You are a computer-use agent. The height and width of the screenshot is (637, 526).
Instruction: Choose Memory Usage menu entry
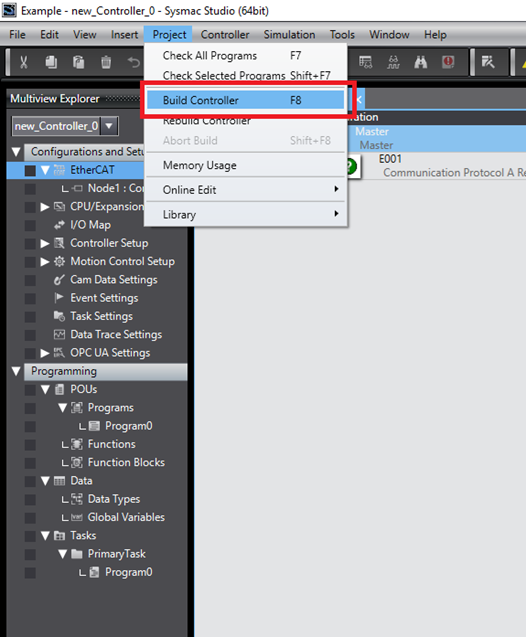(246, 165)
